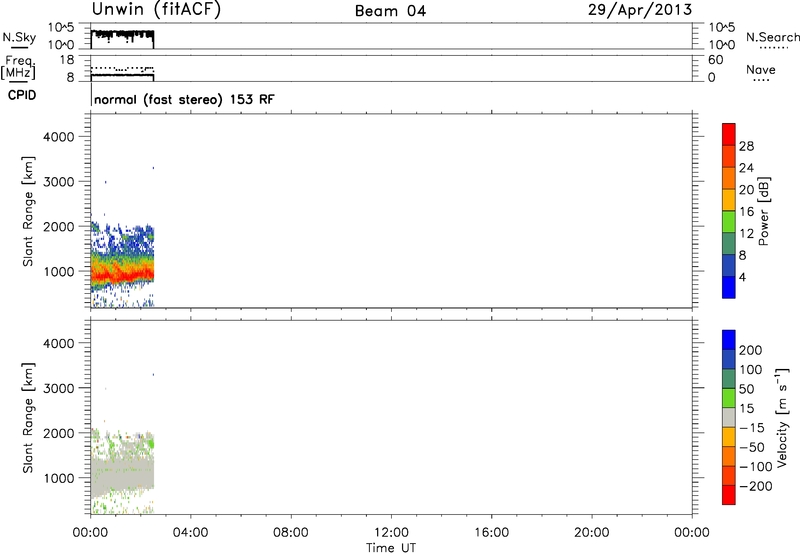800x554 pixels.
Task: Click the "Time UT" axis title
Action: pos(391,548)
